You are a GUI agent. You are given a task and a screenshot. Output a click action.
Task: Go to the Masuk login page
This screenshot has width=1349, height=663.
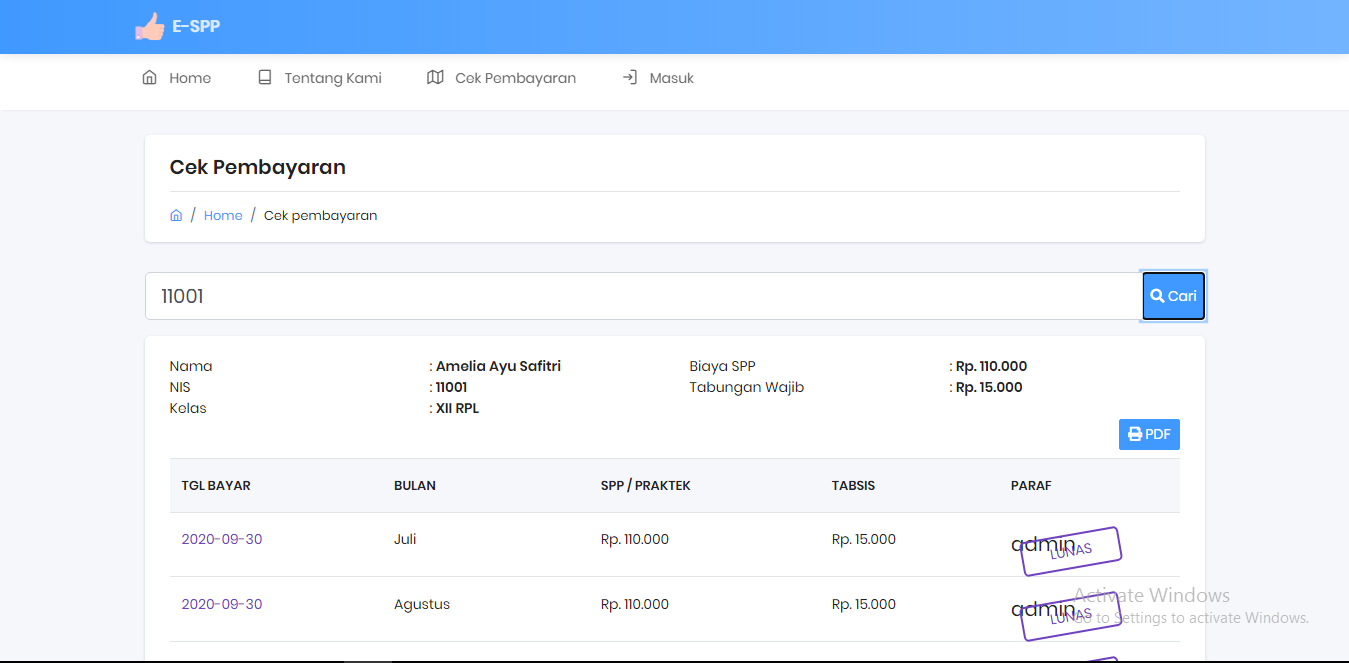671,78
